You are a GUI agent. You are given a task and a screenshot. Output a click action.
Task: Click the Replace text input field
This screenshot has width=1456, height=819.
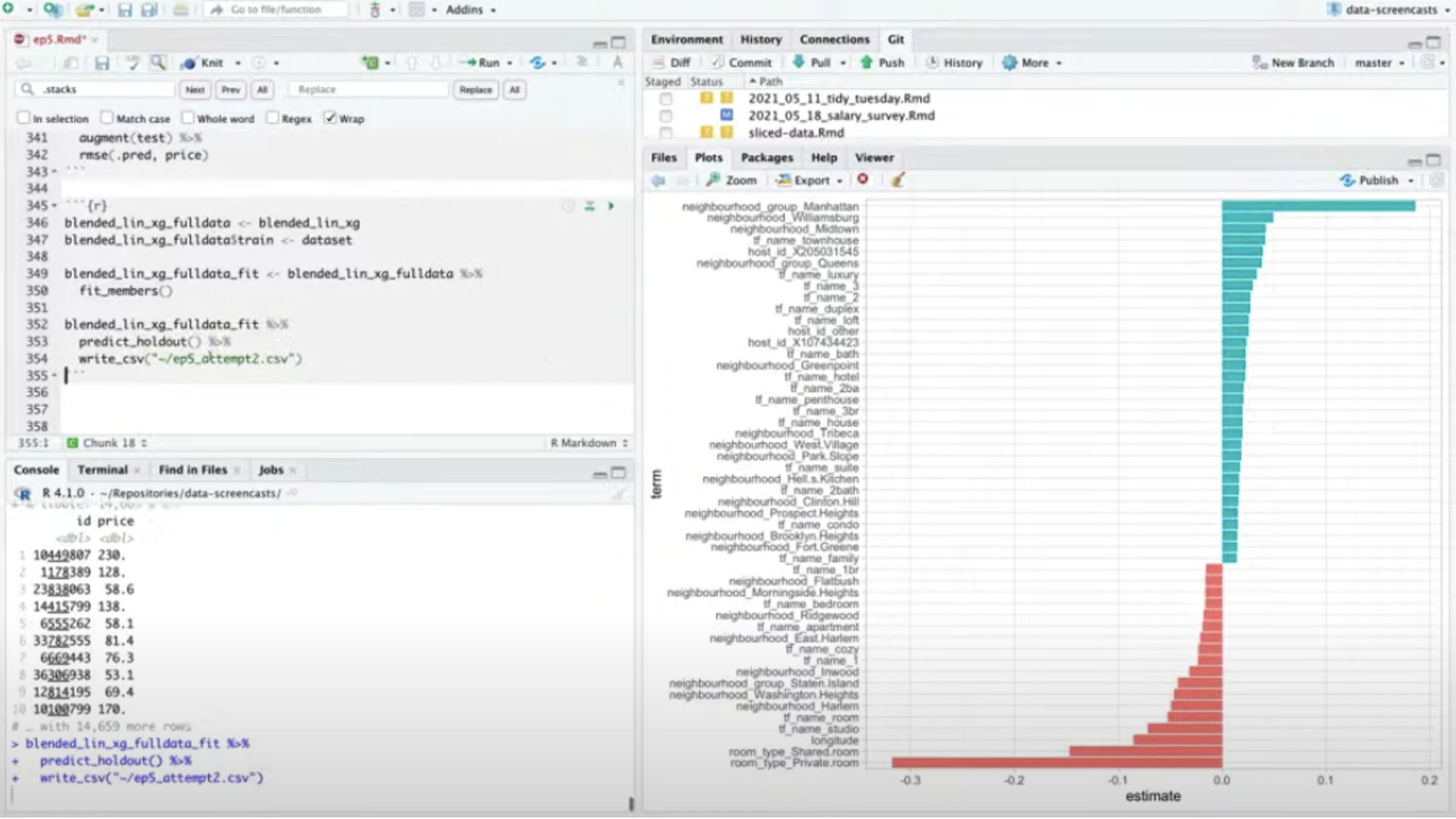369,90
